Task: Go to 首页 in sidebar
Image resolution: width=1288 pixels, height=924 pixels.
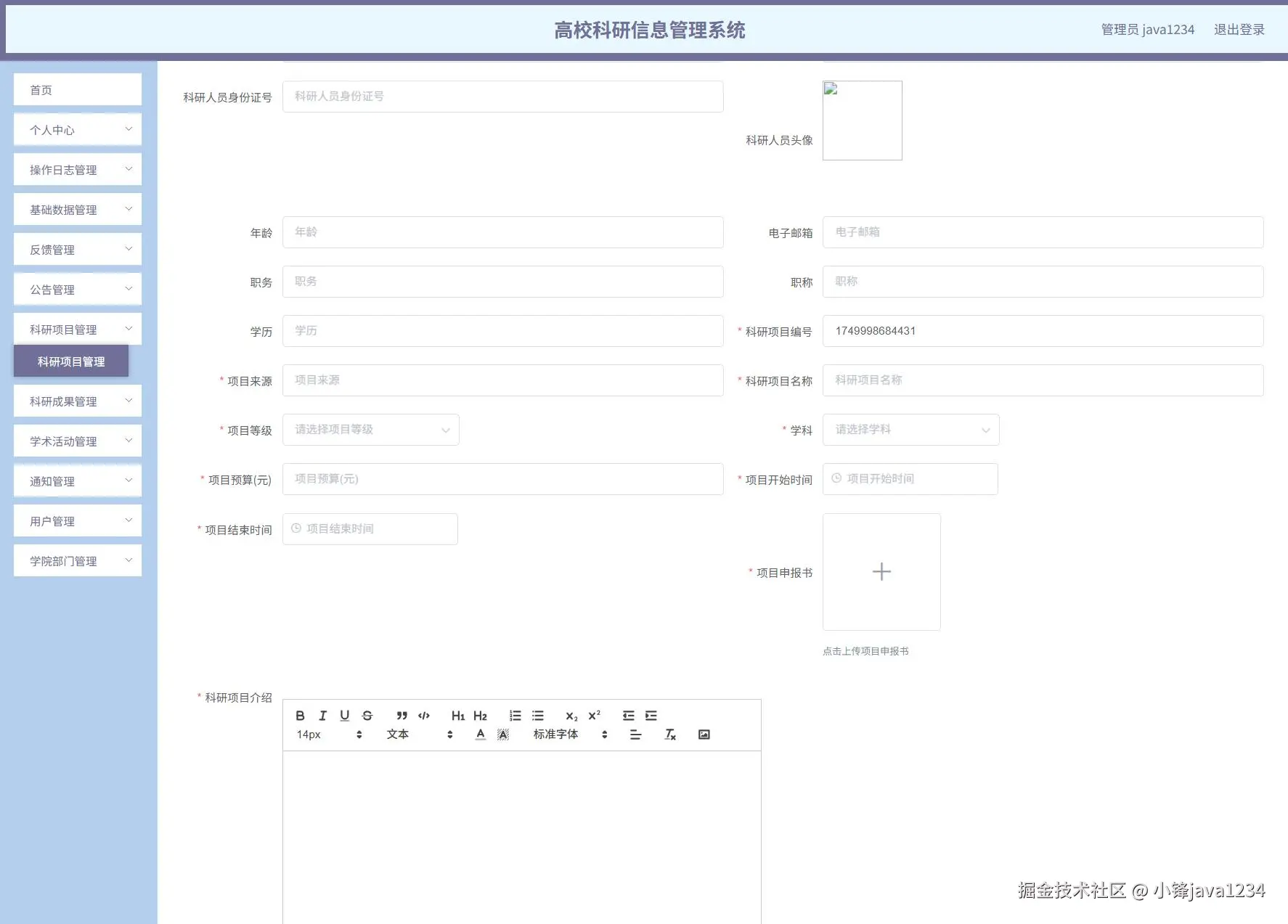Action: [x=78, y=90]
